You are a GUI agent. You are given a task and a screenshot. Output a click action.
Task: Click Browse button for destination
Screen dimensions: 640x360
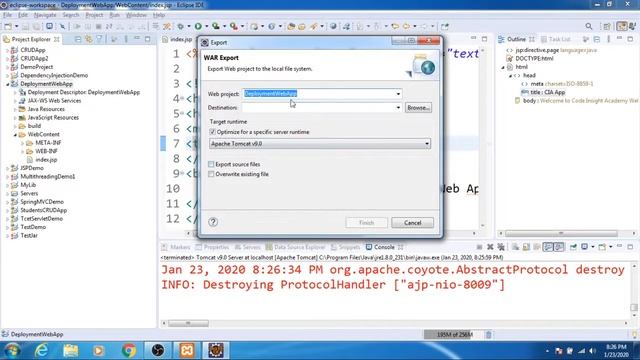coord(418,108)
